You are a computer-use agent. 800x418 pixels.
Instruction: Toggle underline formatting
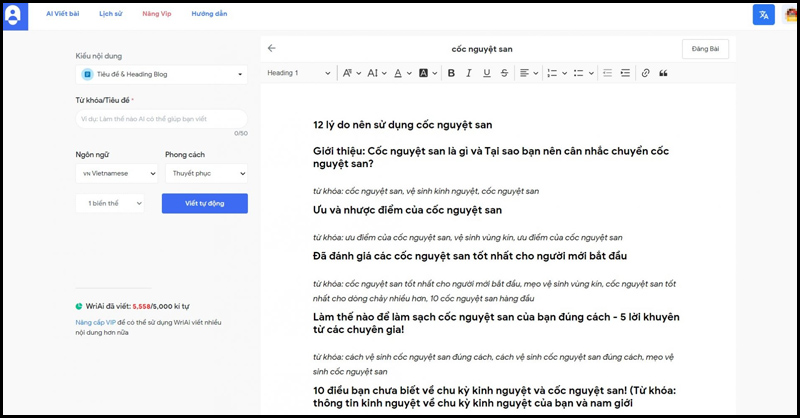(x=487, y=73)
